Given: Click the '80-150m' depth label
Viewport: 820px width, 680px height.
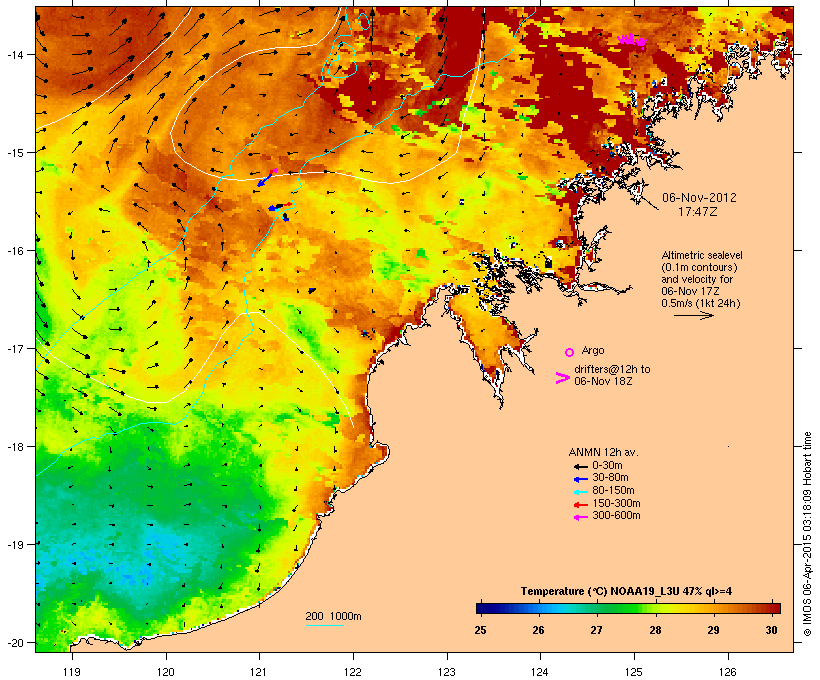Looking at the screenshot, I should [613, 491].
